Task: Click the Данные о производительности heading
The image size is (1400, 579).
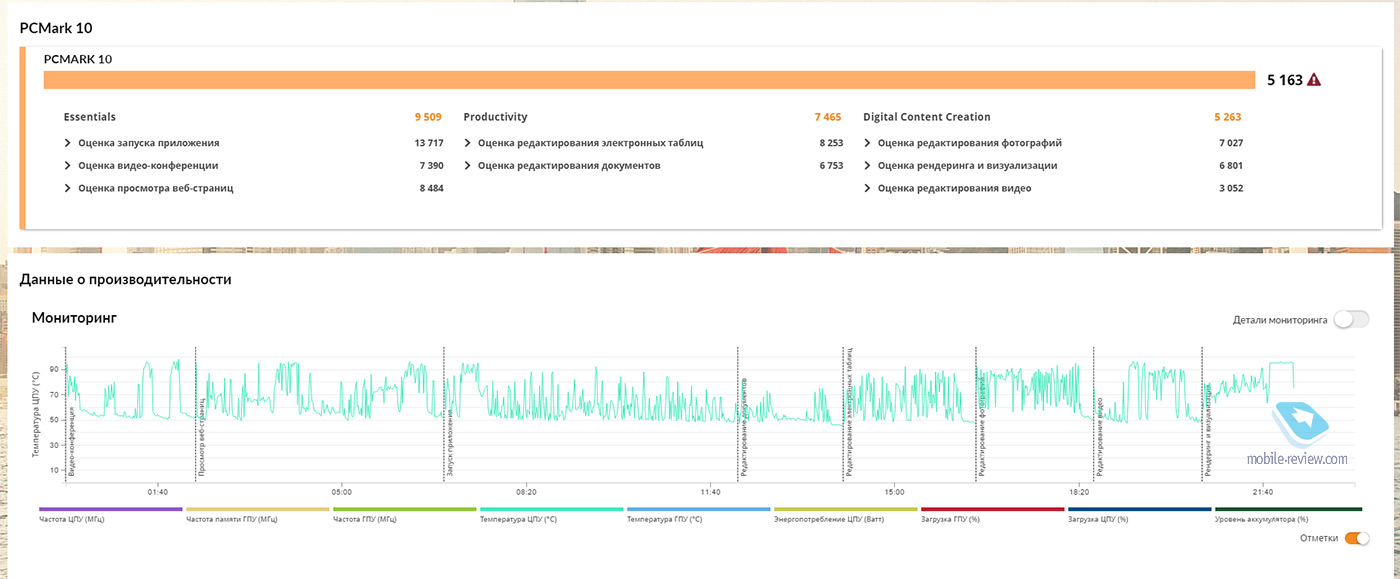Action: coord(126,279)
